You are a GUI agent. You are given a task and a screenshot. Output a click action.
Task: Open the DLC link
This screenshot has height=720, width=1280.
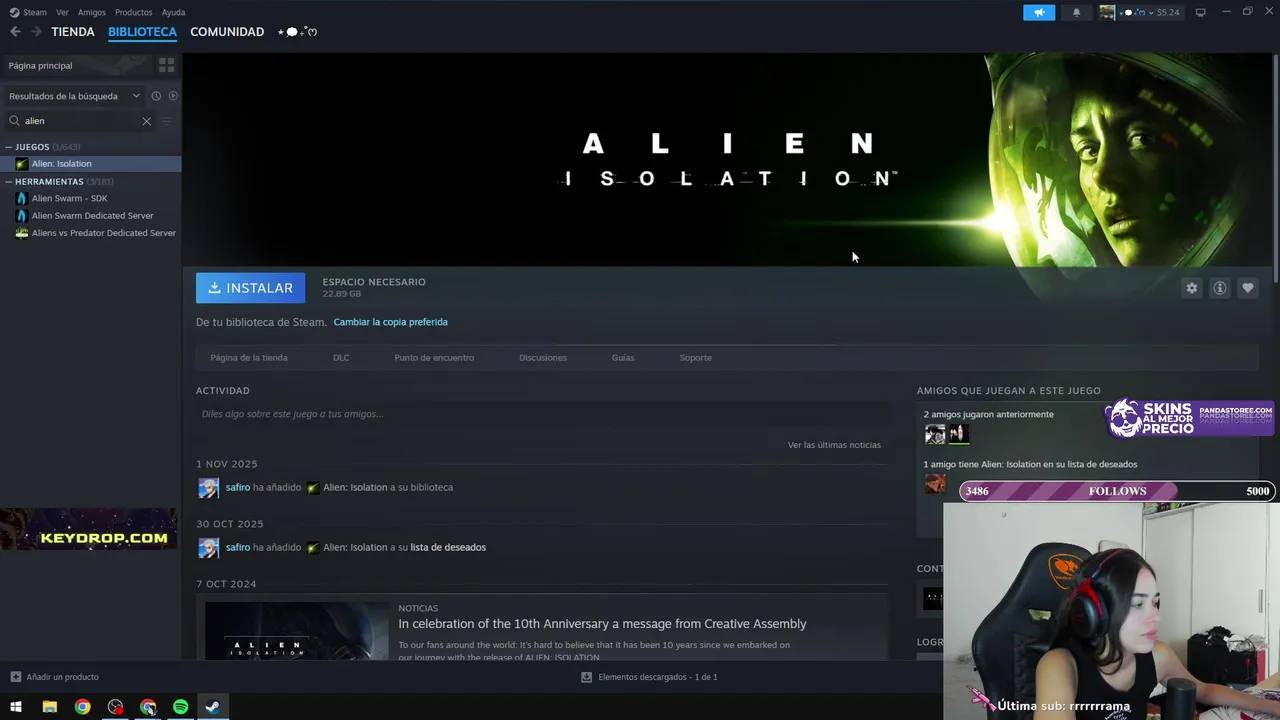[341, 357]
